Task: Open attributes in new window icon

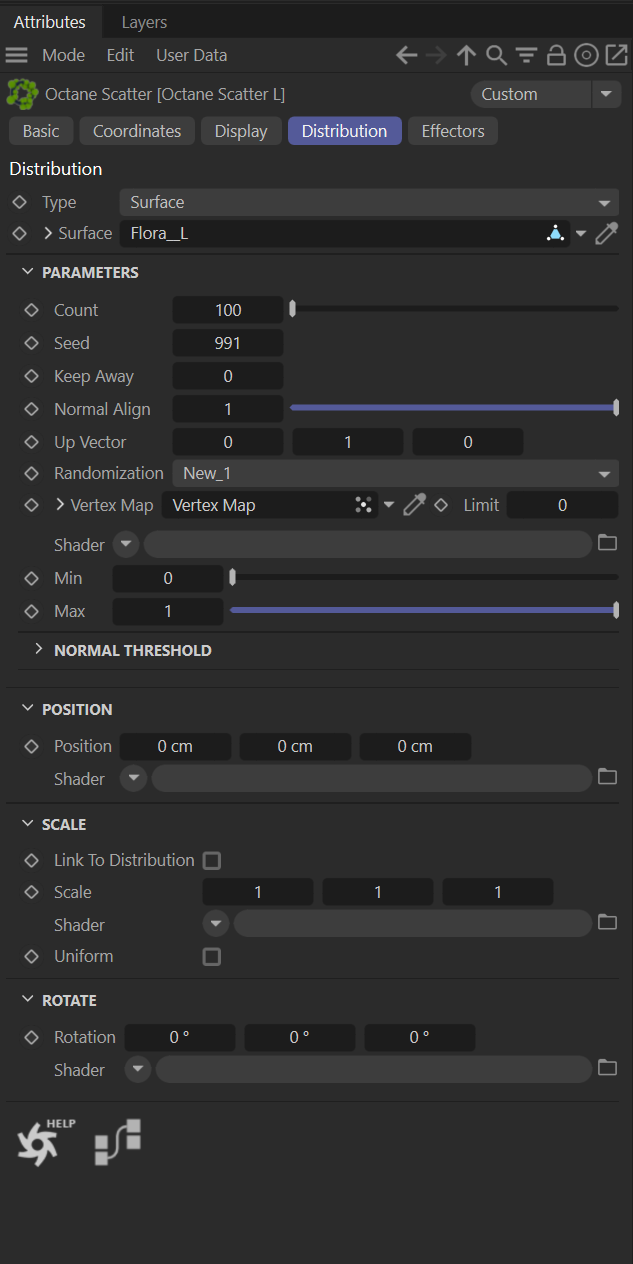Action: [616, 56]
